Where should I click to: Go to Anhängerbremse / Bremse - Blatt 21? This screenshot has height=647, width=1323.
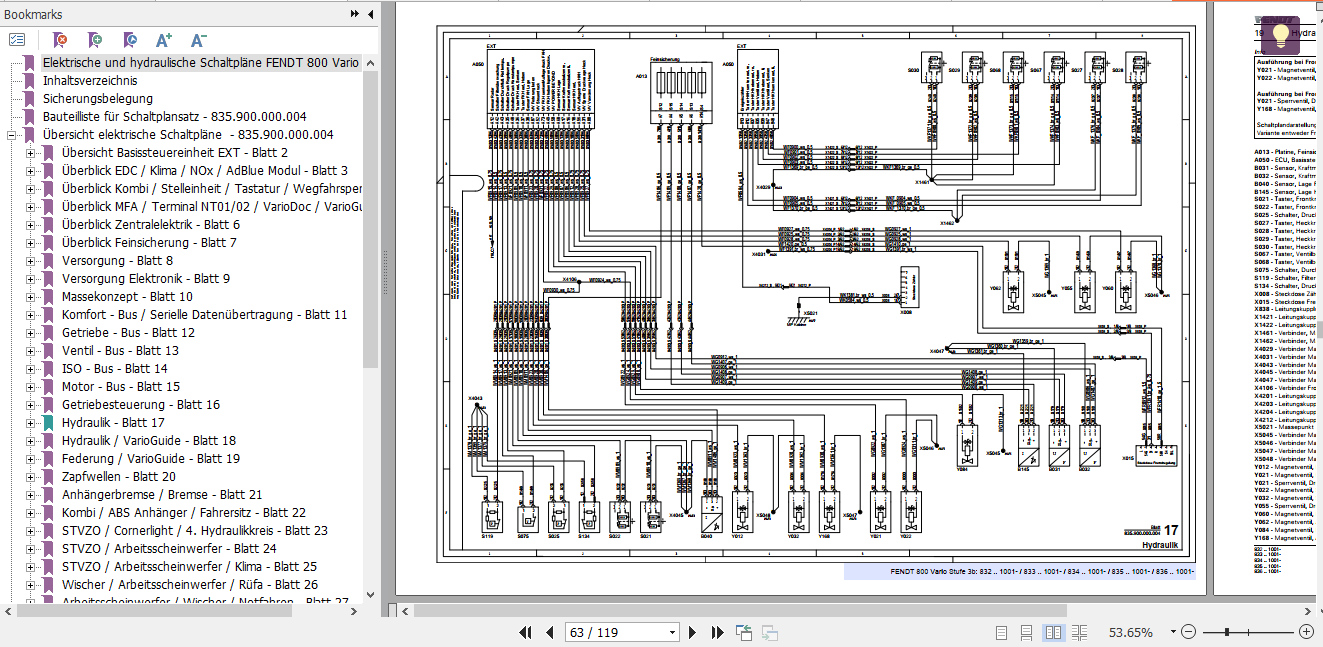(161, 495)
